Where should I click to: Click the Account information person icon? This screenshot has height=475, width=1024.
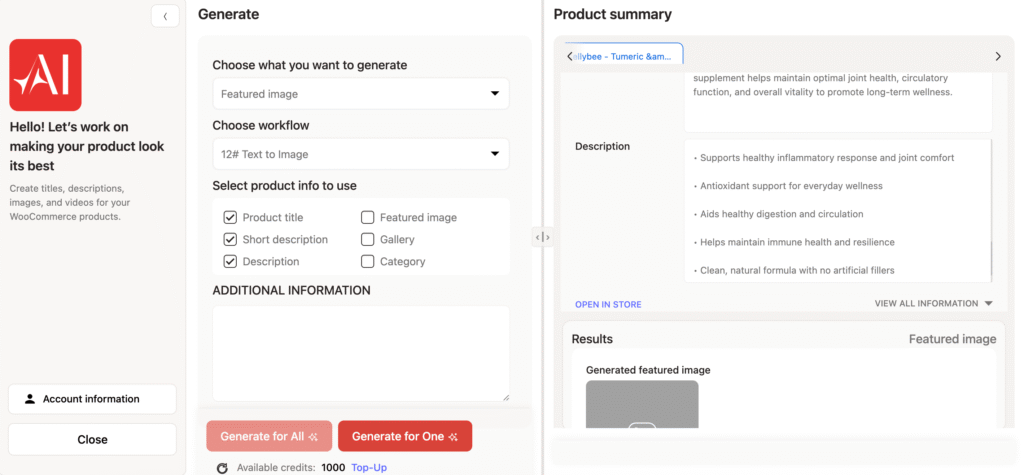pyautogui.click(x=30, y=399)
